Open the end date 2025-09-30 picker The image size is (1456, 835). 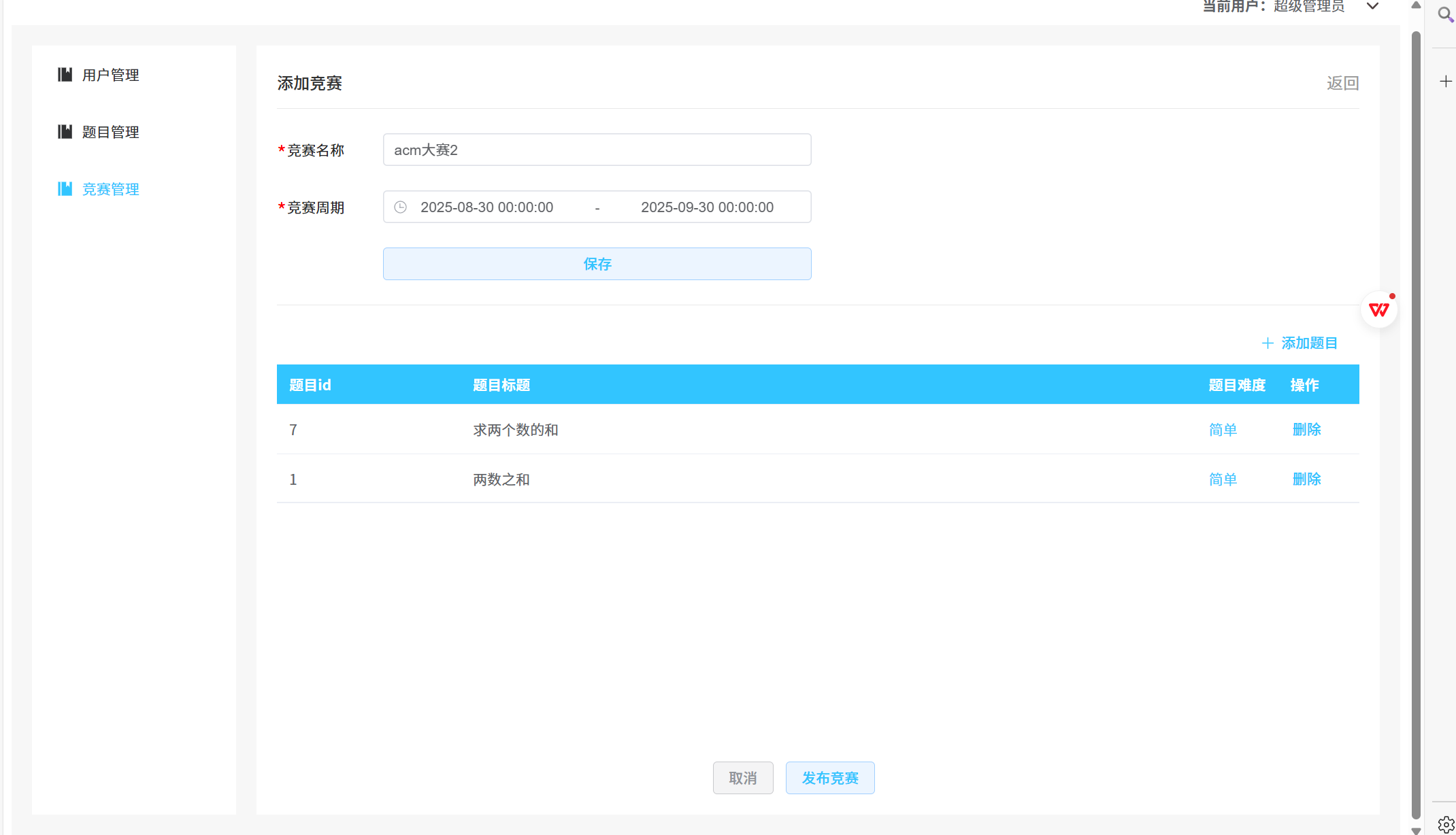pos(707,207)
